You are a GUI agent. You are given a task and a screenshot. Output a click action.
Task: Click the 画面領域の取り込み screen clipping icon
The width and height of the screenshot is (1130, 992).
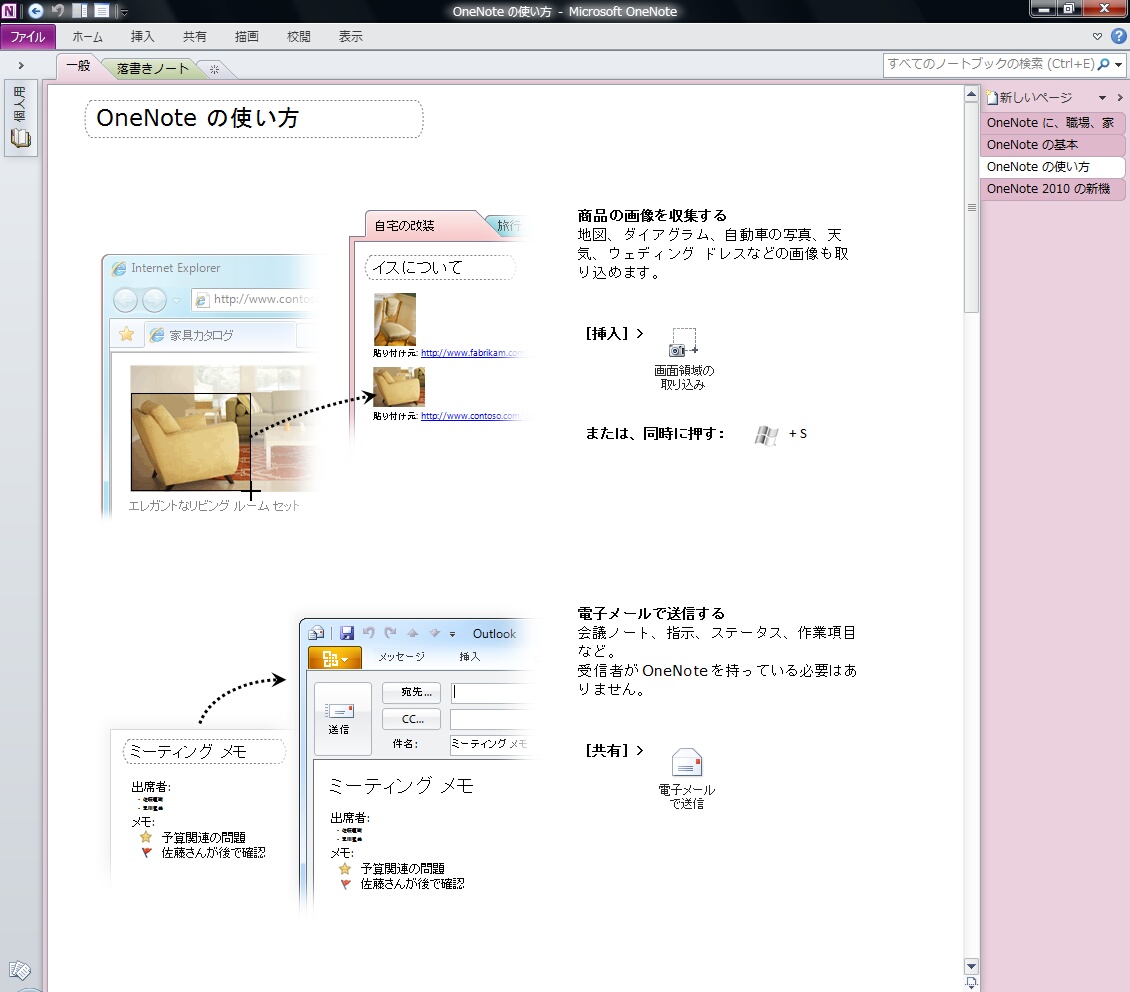(683, 342)
